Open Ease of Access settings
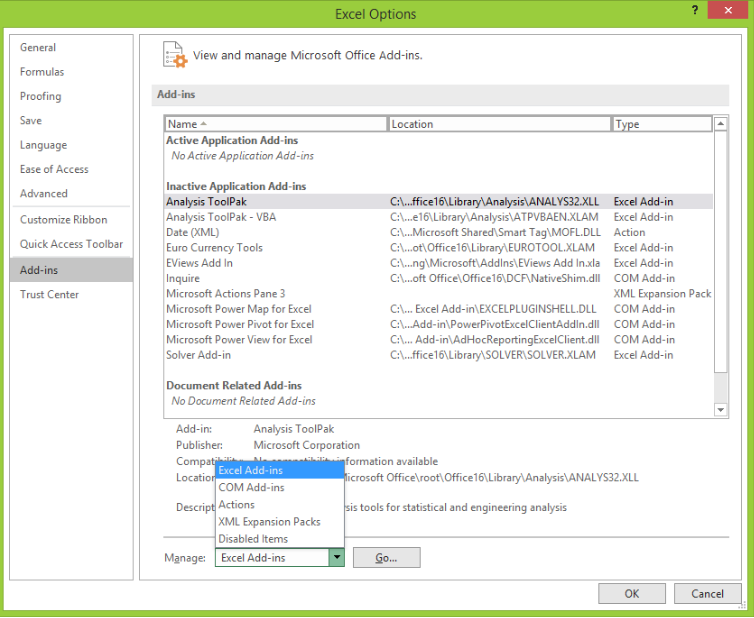 71,169
